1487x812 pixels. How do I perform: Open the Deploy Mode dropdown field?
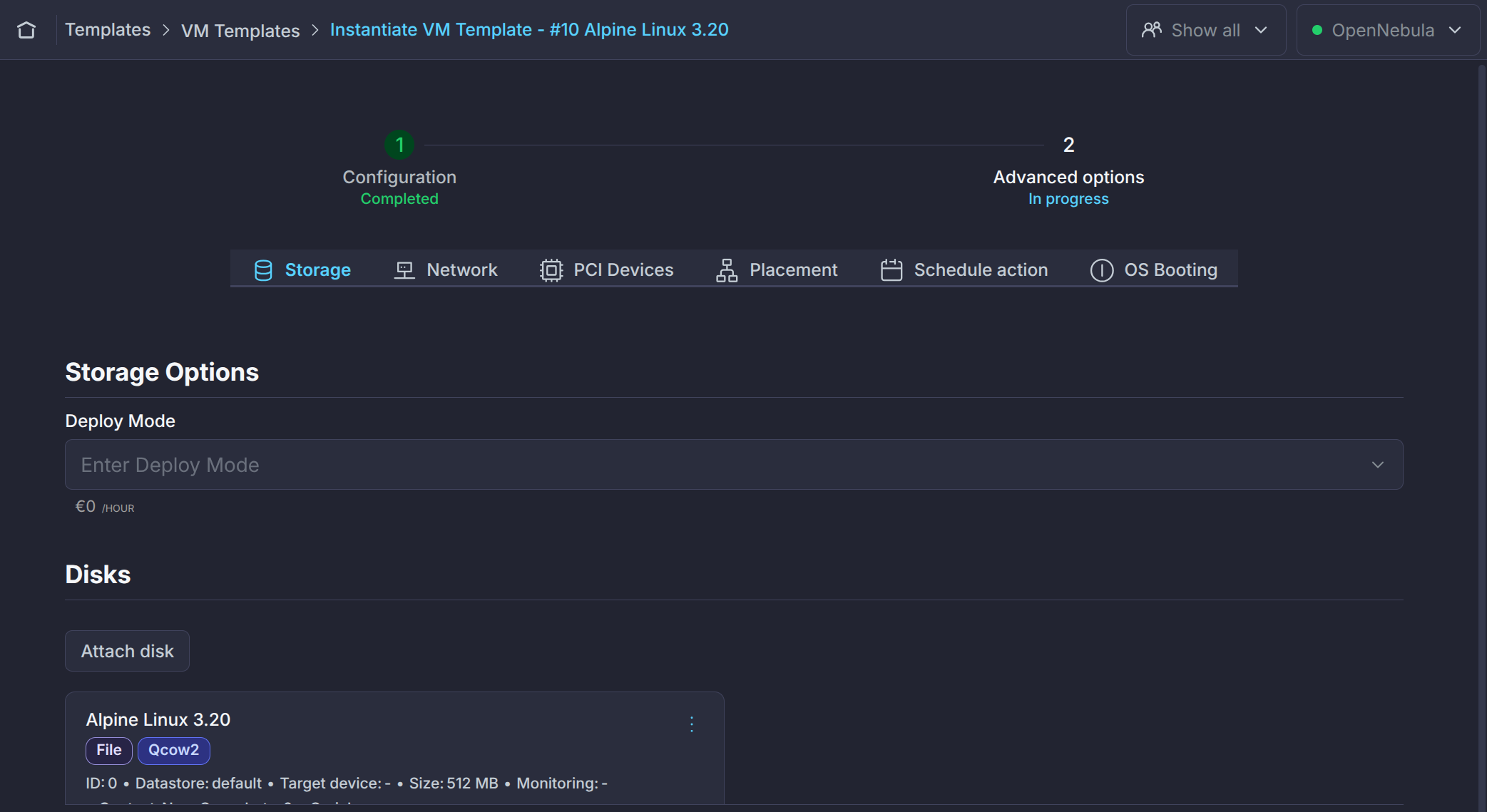pos(734,465)
